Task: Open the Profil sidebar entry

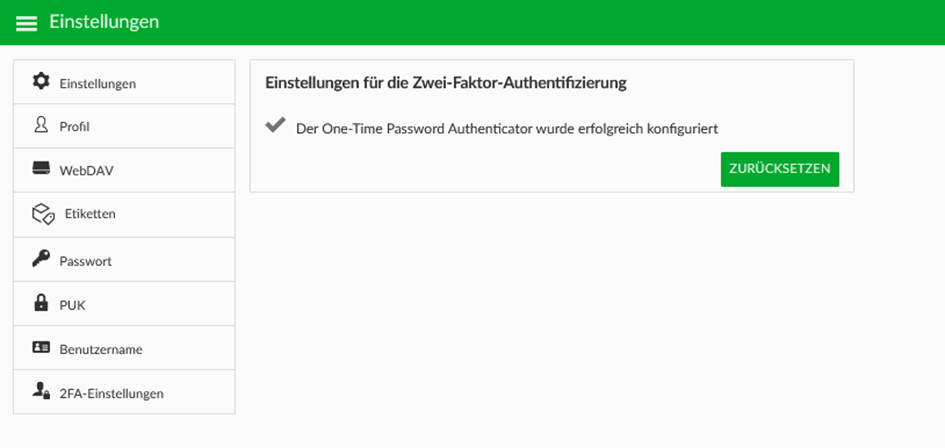Action: point(124,126)
